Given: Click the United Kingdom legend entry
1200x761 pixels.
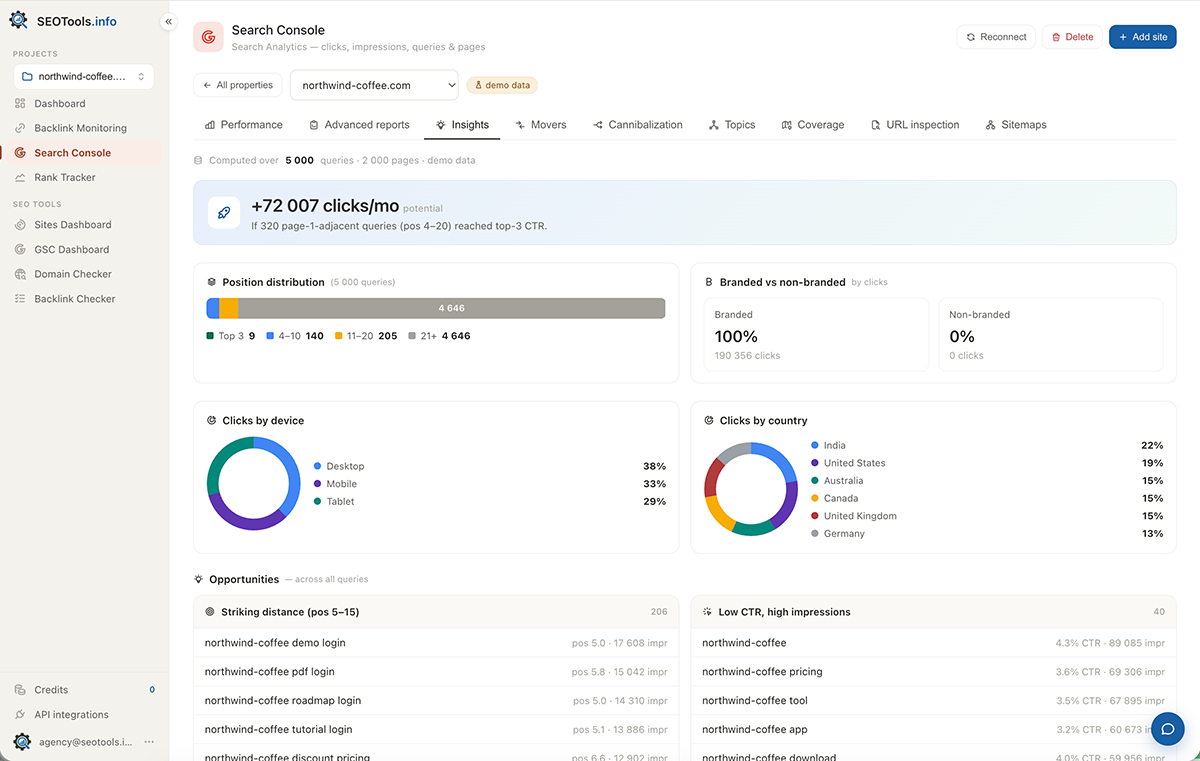Looking at the screenshot, I should (987, 516).
